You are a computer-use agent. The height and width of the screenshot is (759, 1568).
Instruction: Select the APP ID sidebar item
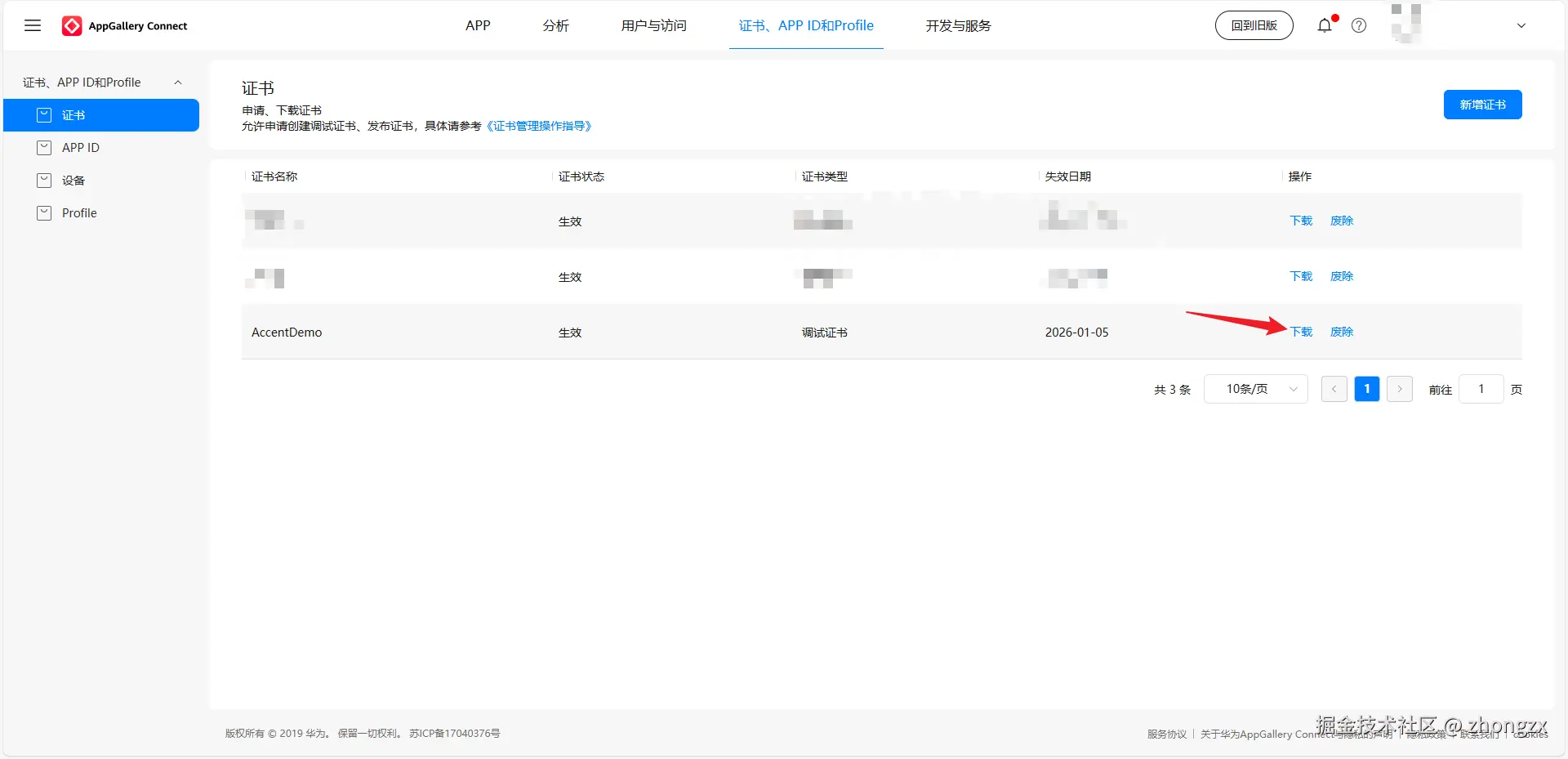pos(79,148)
